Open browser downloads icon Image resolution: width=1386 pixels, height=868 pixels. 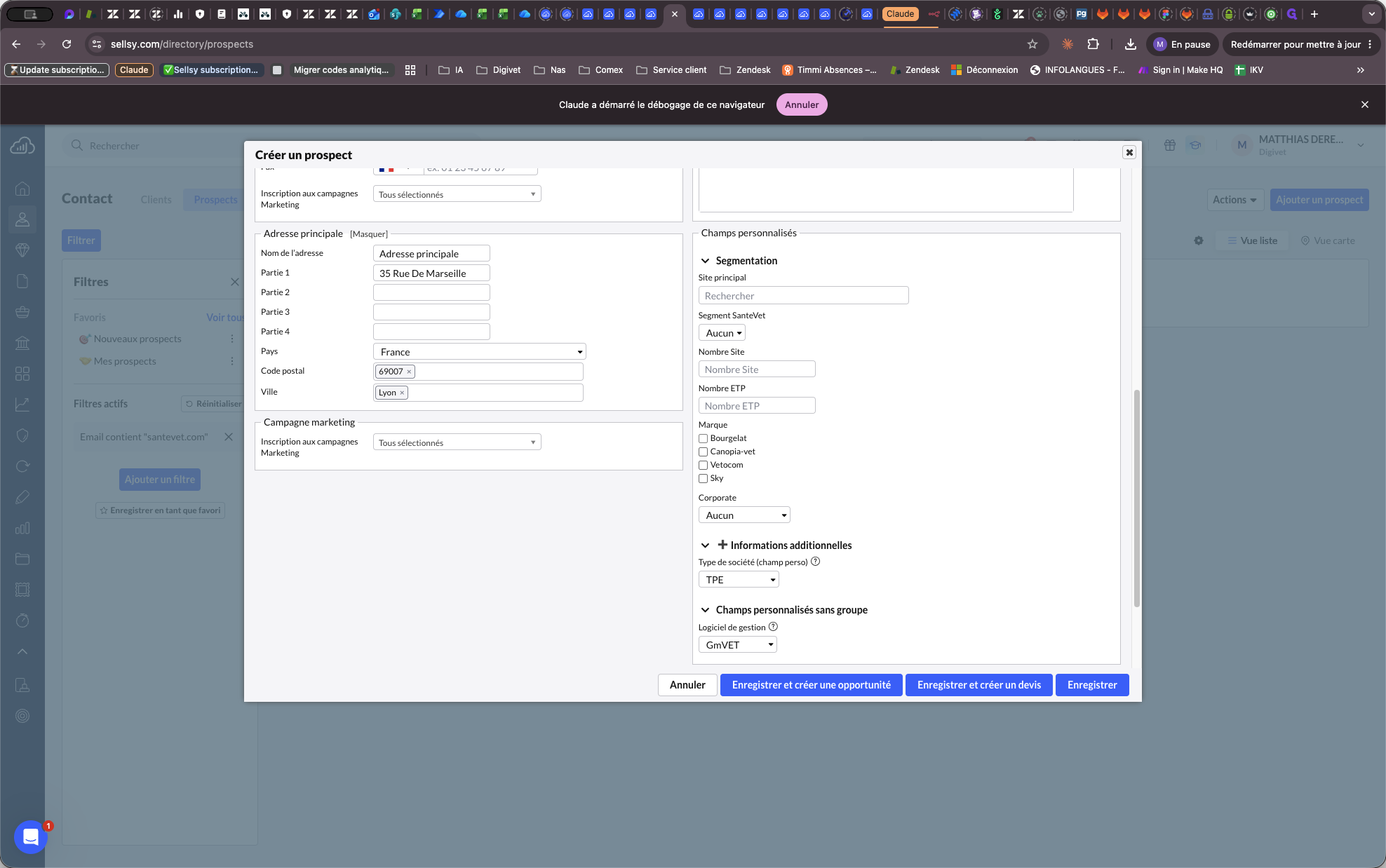[1131, 44]
